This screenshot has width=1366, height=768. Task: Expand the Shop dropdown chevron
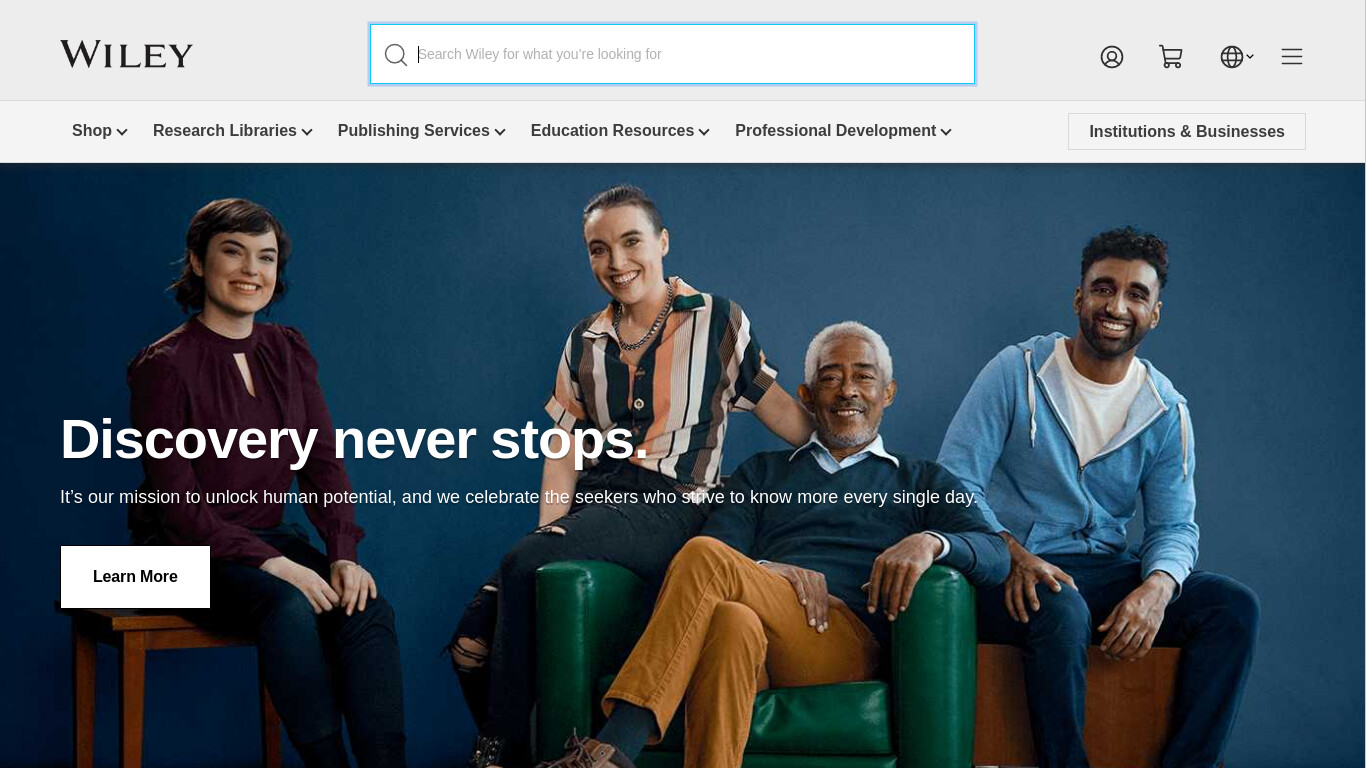[x=122, y=132]
